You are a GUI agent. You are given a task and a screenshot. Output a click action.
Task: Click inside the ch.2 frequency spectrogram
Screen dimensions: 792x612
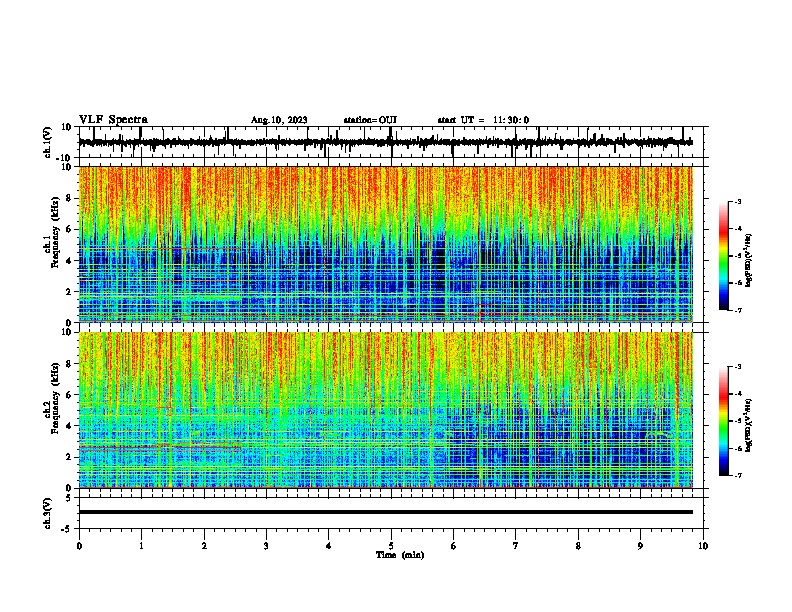[x=386, y=410]
